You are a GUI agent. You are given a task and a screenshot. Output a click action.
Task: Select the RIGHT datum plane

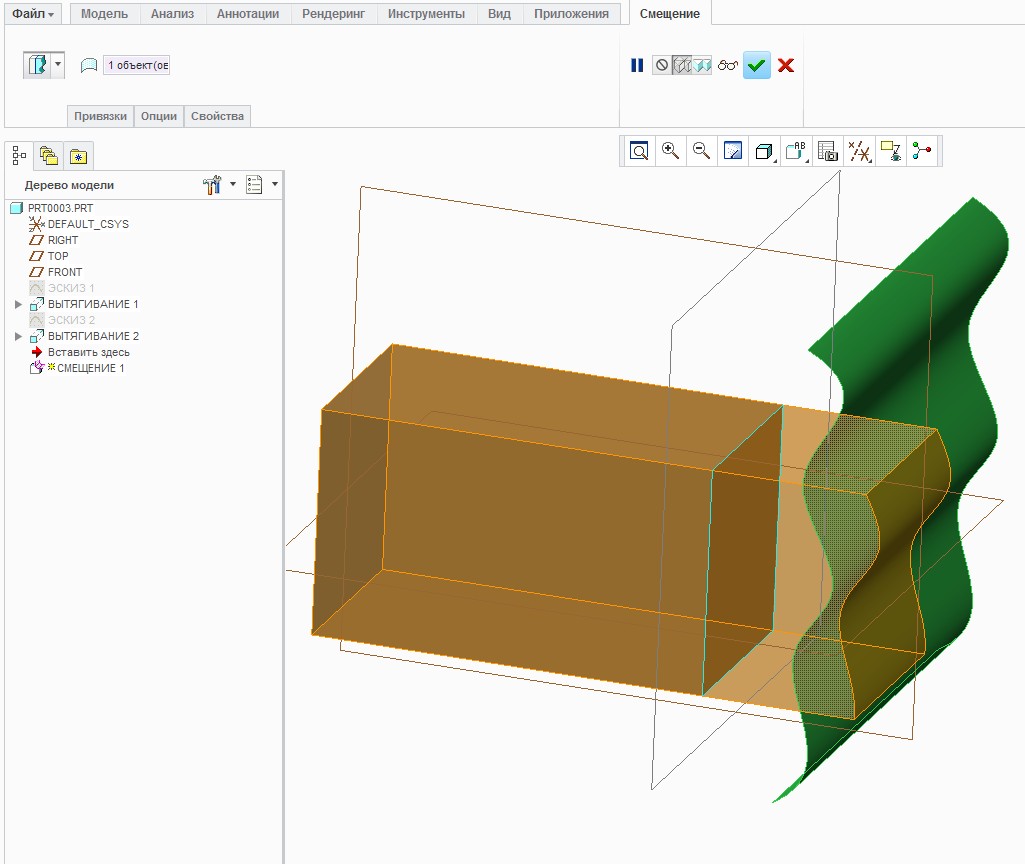pos(63,240)
